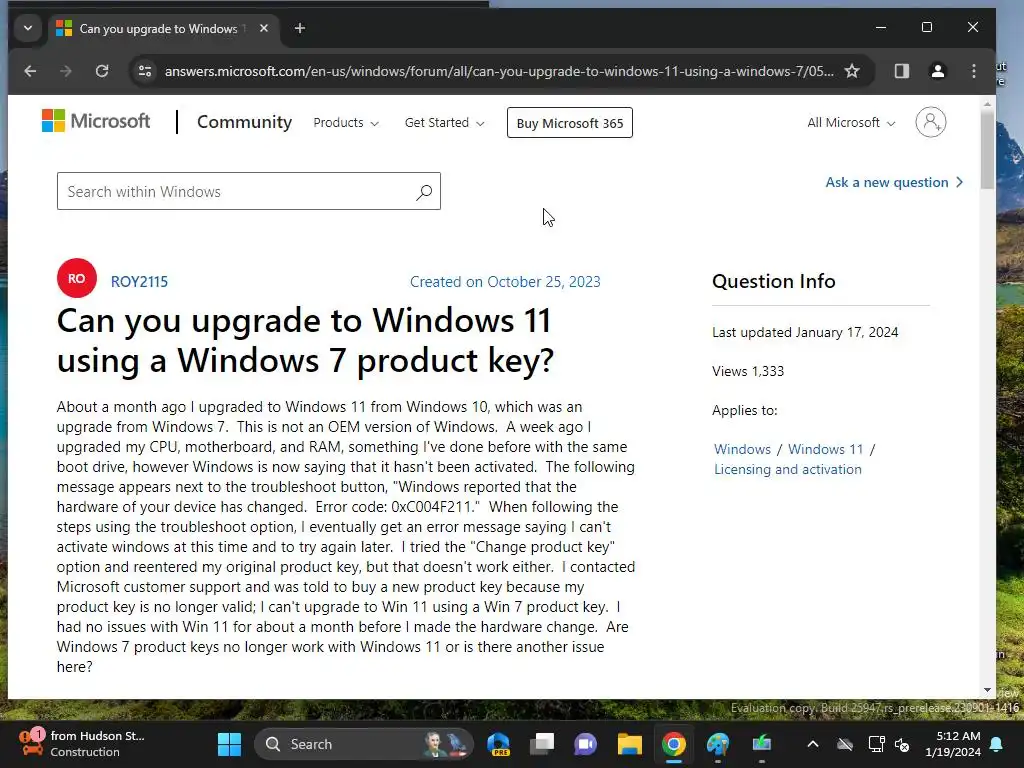Select the 'Can you upgrade to Windows' tab

158,29
